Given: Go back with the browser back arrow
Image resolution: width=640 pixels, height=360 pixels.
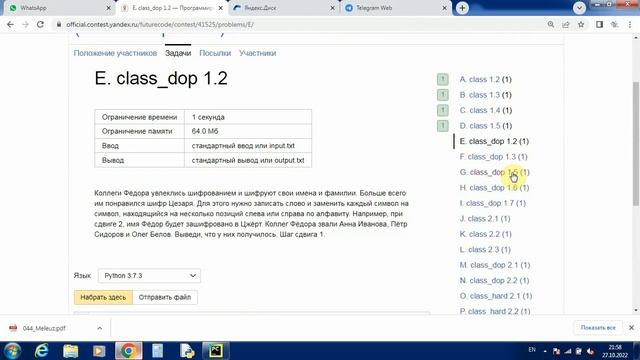Looking at the screenshot, I should [10, 24].
